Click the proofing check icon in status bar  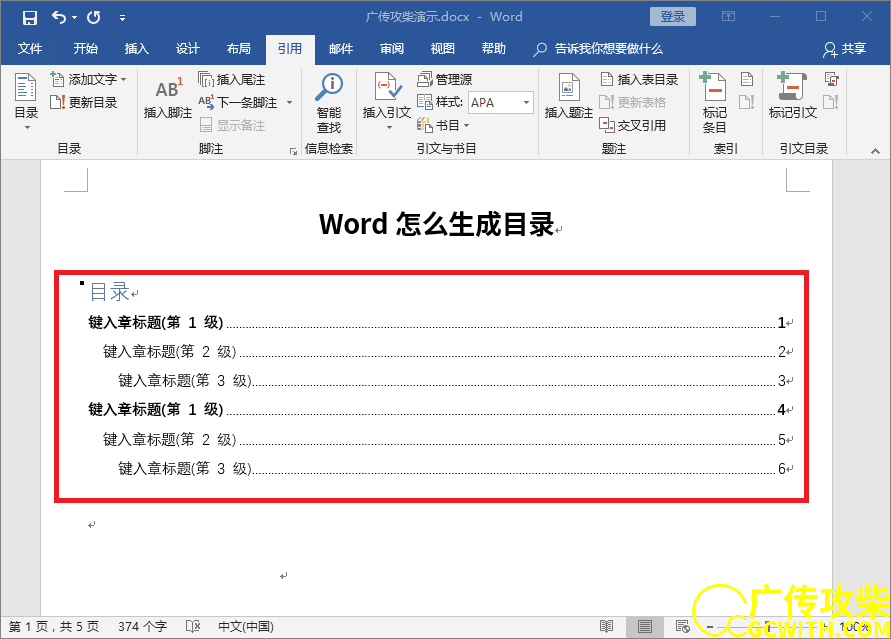193,627
